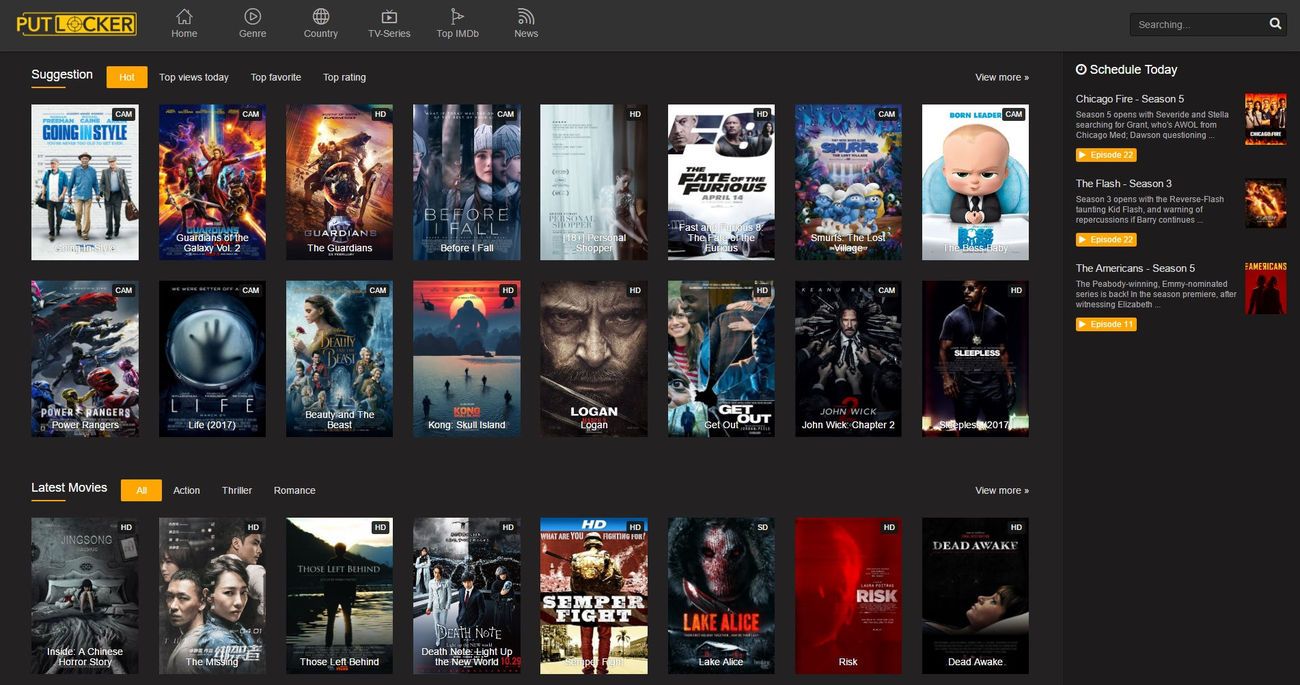Open Personal Shopper movie poster
This screenshot has height=685, width=1300.
coord(594,182)
